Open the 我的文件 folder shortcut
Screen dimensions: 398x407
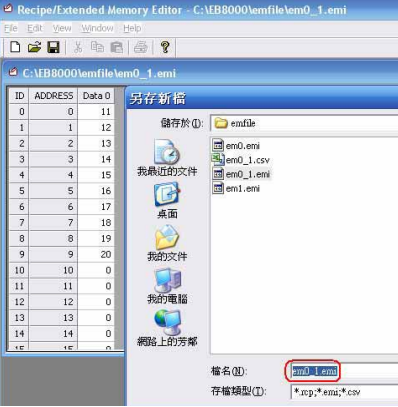[167, 243]
